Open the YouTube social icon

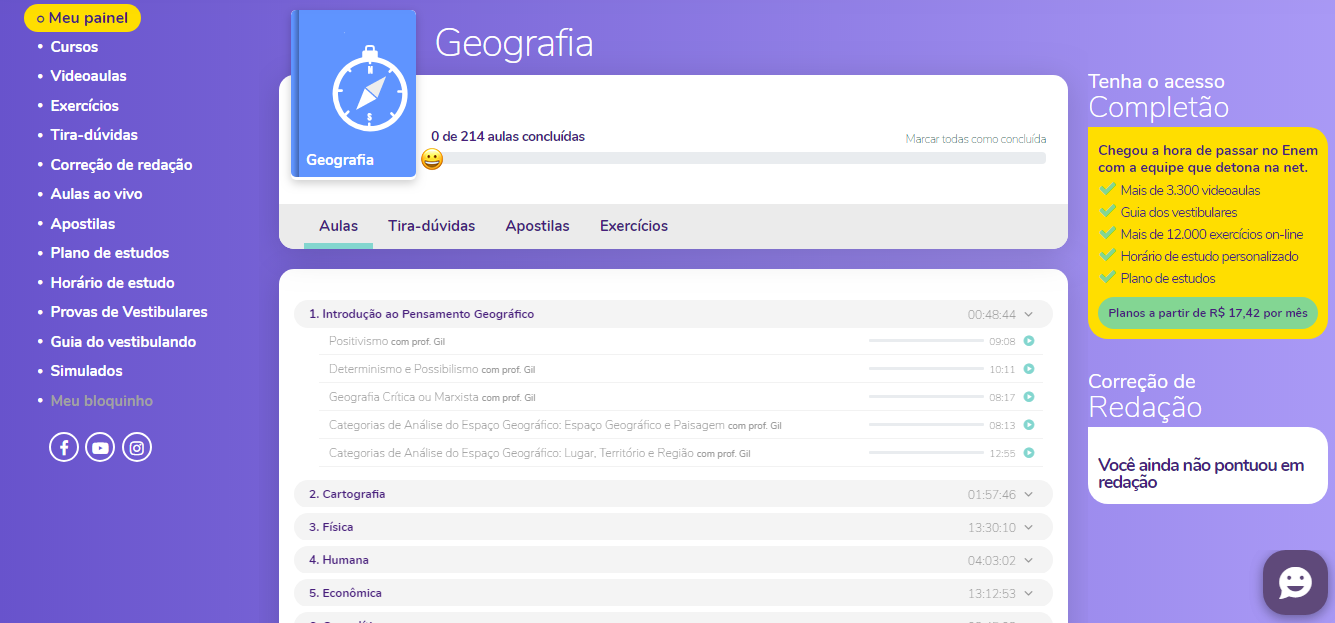click(100, 447)
